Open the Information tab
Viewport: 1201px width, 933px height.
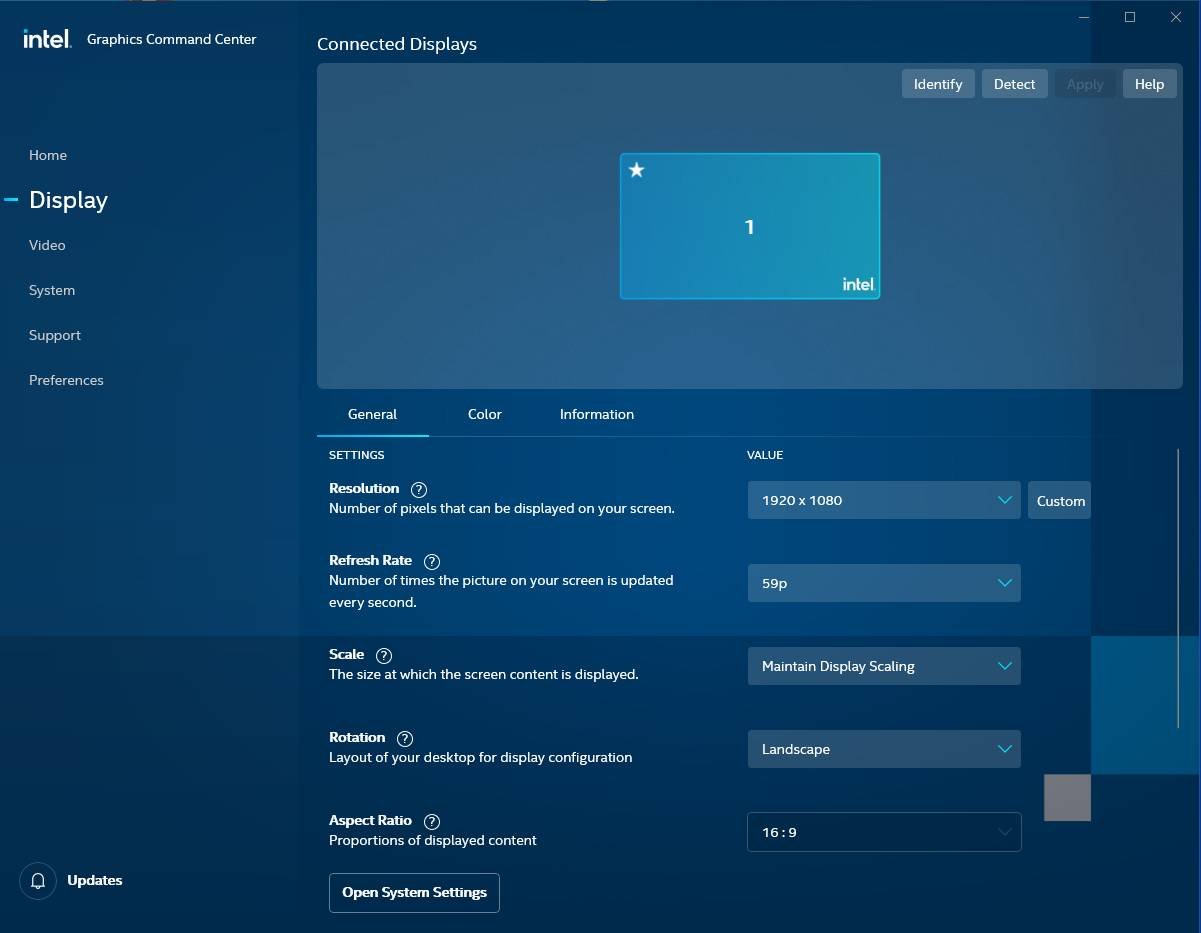[x=597, y=414]
